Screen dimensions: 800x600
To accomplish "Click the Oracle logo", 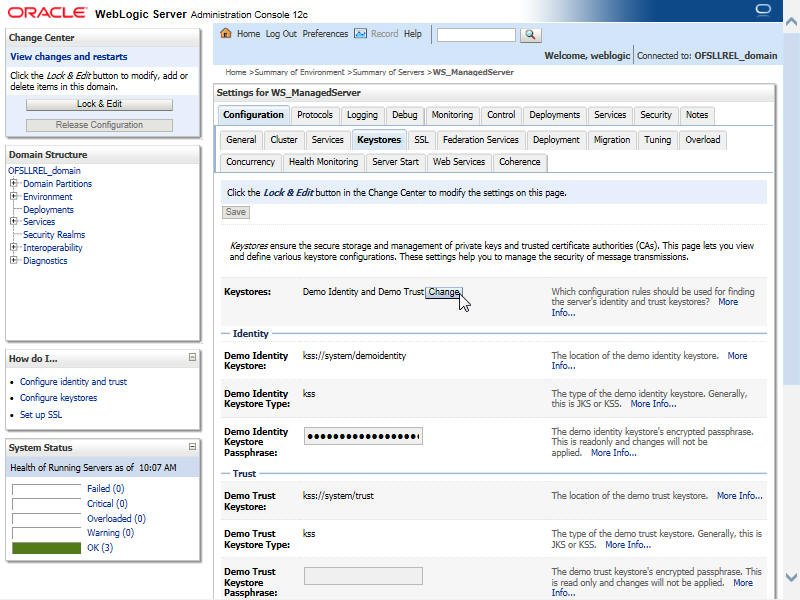I will tap(47, 12).
